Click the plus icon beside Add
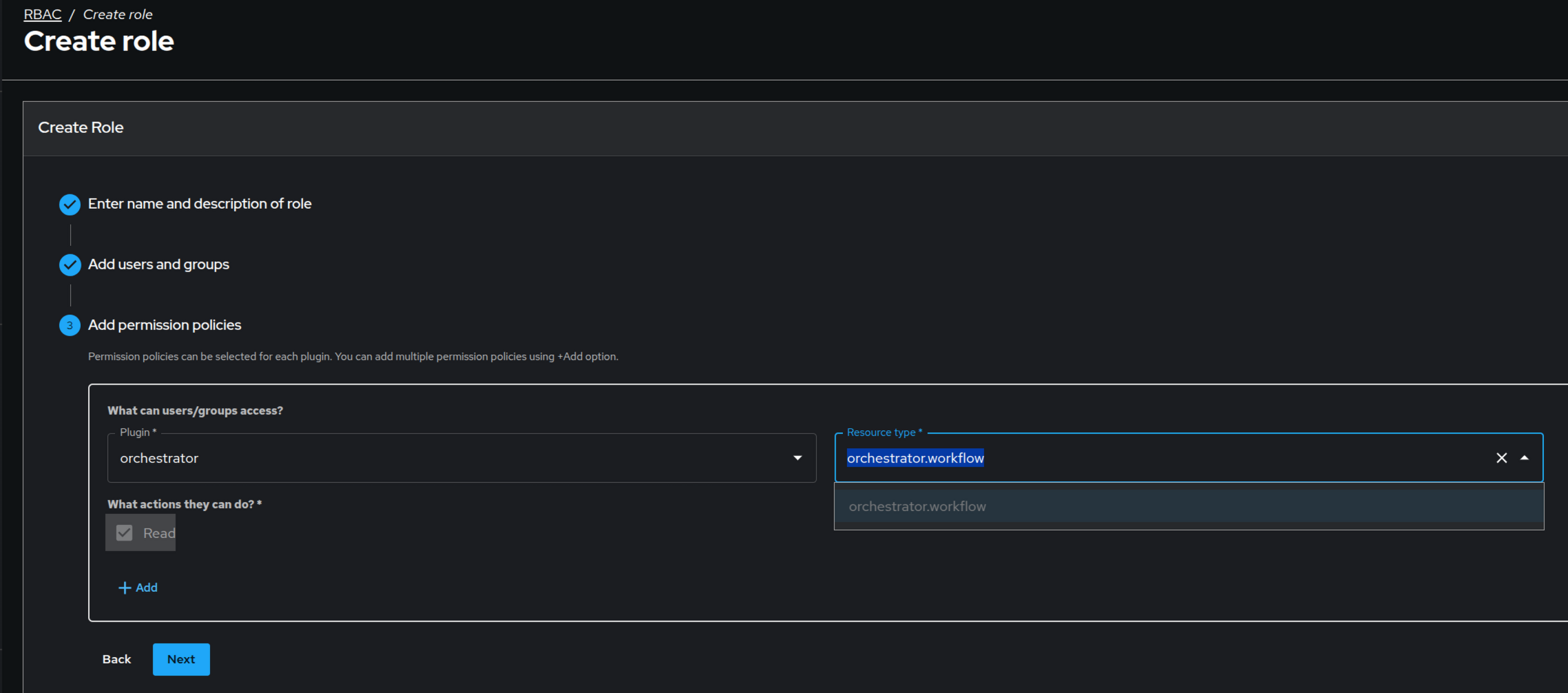The image size is (1568, 693). point(125,588)
